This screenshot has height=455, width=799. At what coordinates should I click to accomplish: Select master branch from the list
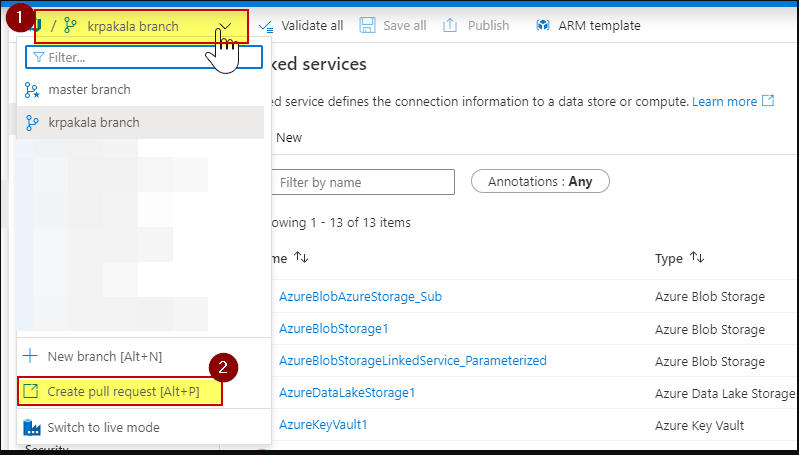[140, 90]
